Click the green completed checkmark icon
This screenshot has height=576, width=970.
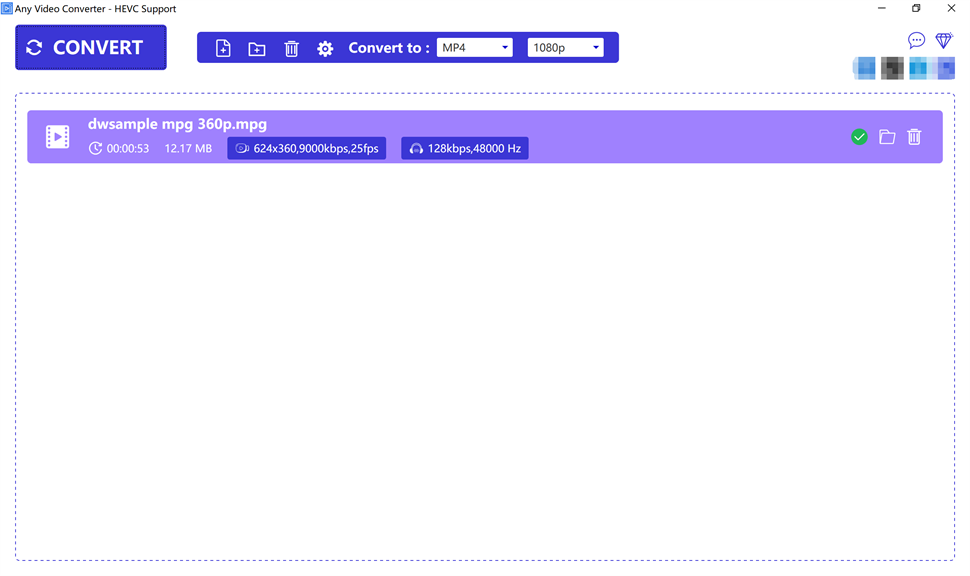click(859, 137)
